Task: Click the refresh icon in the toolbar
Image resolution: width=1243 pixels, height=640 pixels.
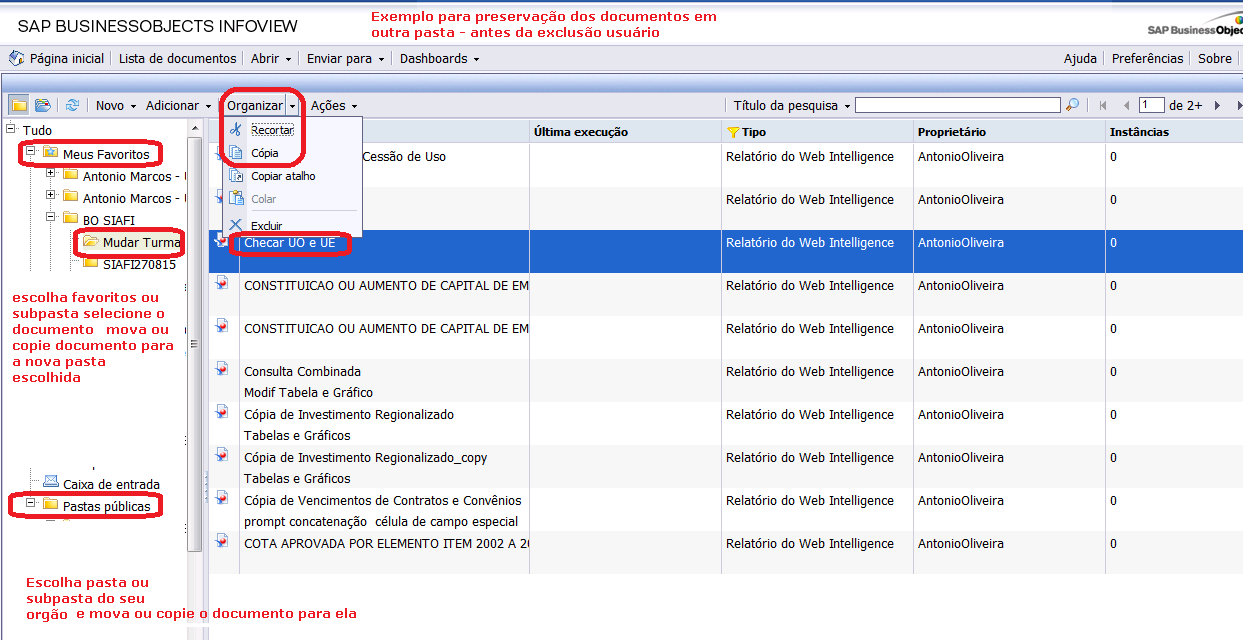Action: click(72, 105)
